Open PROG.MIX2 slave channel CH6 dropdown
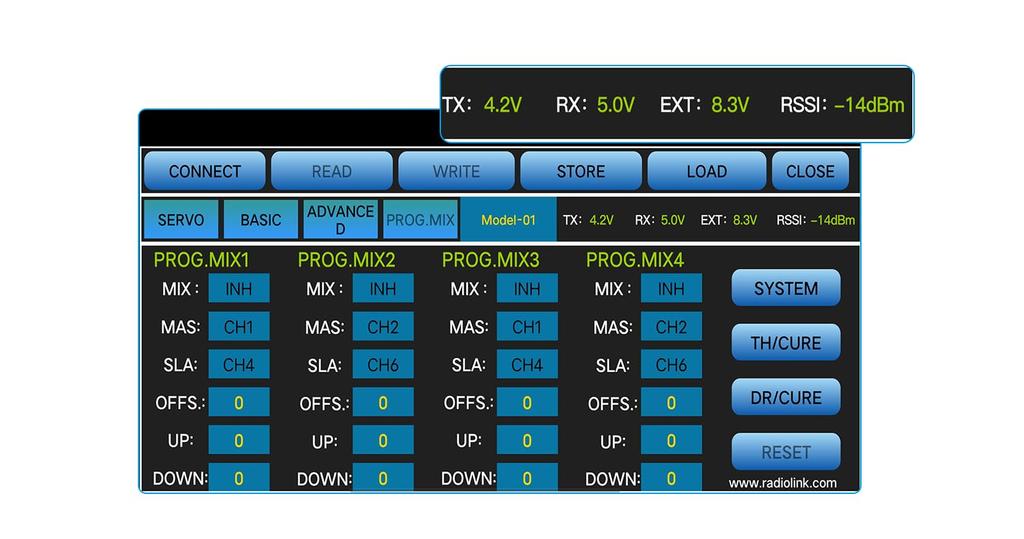The width and height of the screenshot is (1024, 539). click(383, 365)
